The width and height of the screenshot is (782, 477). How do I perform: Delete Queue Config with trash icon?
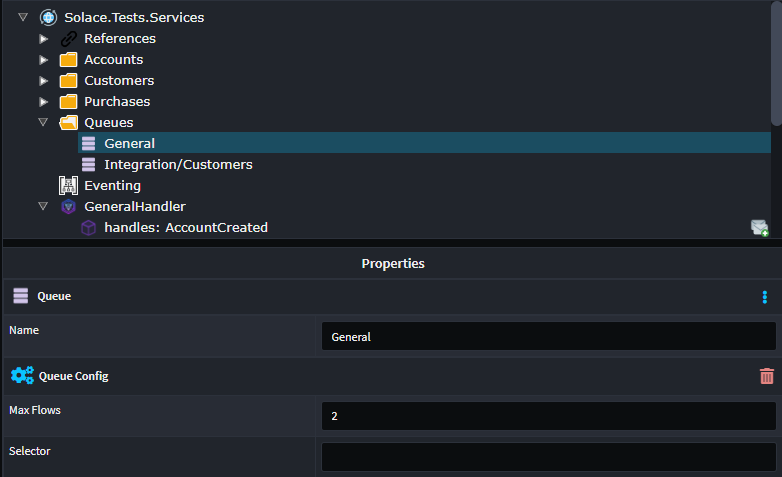[766, 376]
